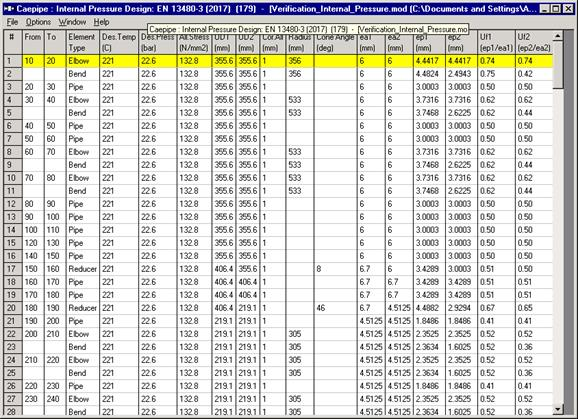Image resolution: width=578 pixels, height=419 pixels.
Task: Click row 2 Bend ep2 value 2.4943
Action: coord(461,74)
